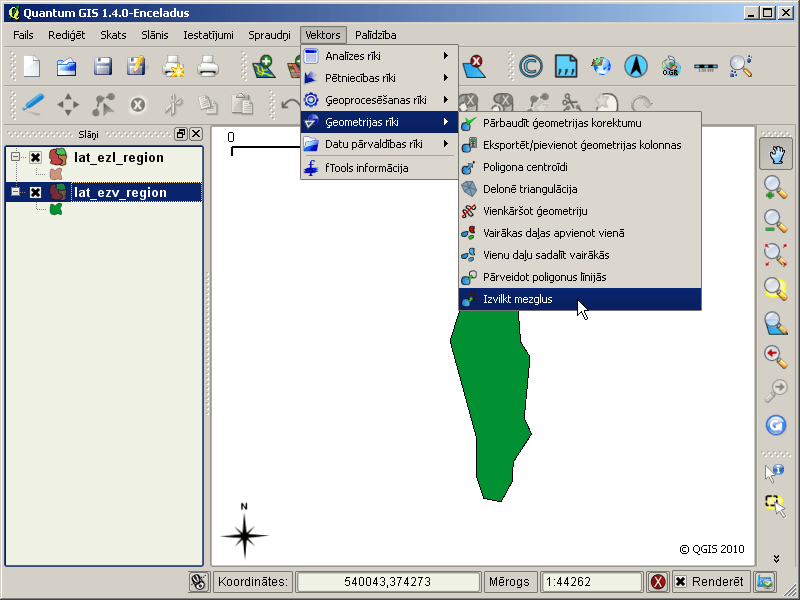Toggle the Renderēt checkbox in status bar
Viewport: 800px width, 600px height.
coord(681,582)
